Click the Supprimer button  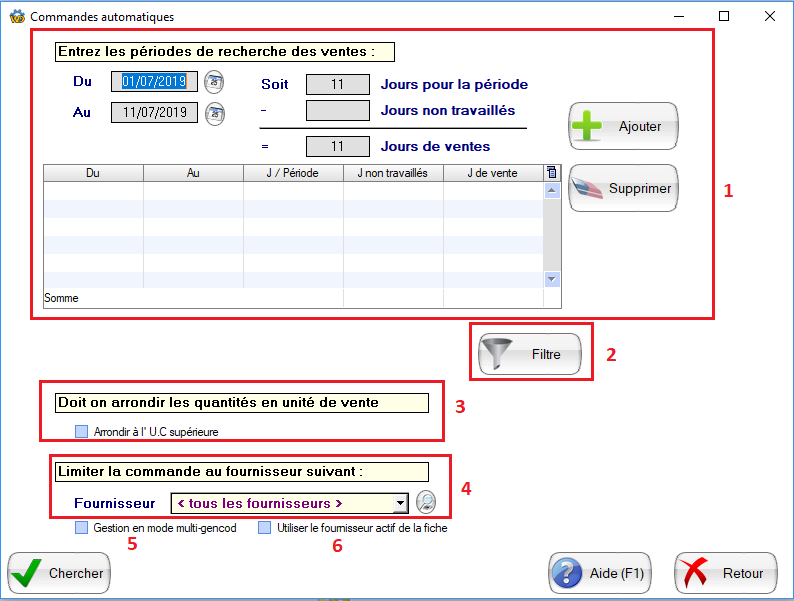(x=623, y=188)
